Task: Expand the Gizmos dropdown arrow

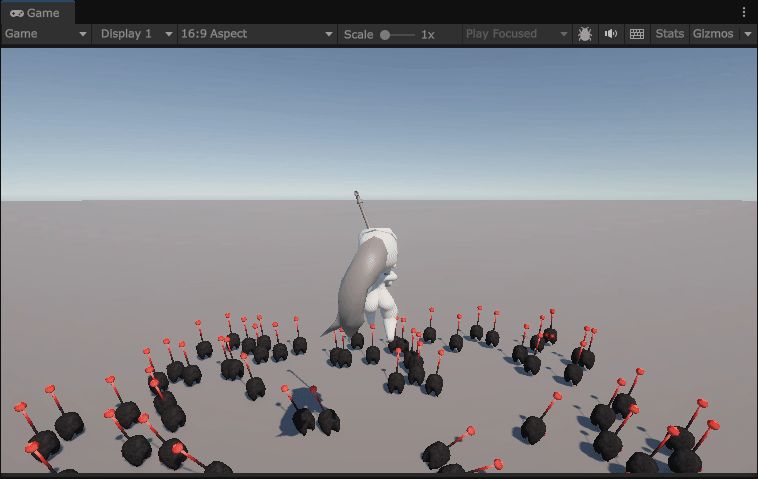Action: point(746,34)
